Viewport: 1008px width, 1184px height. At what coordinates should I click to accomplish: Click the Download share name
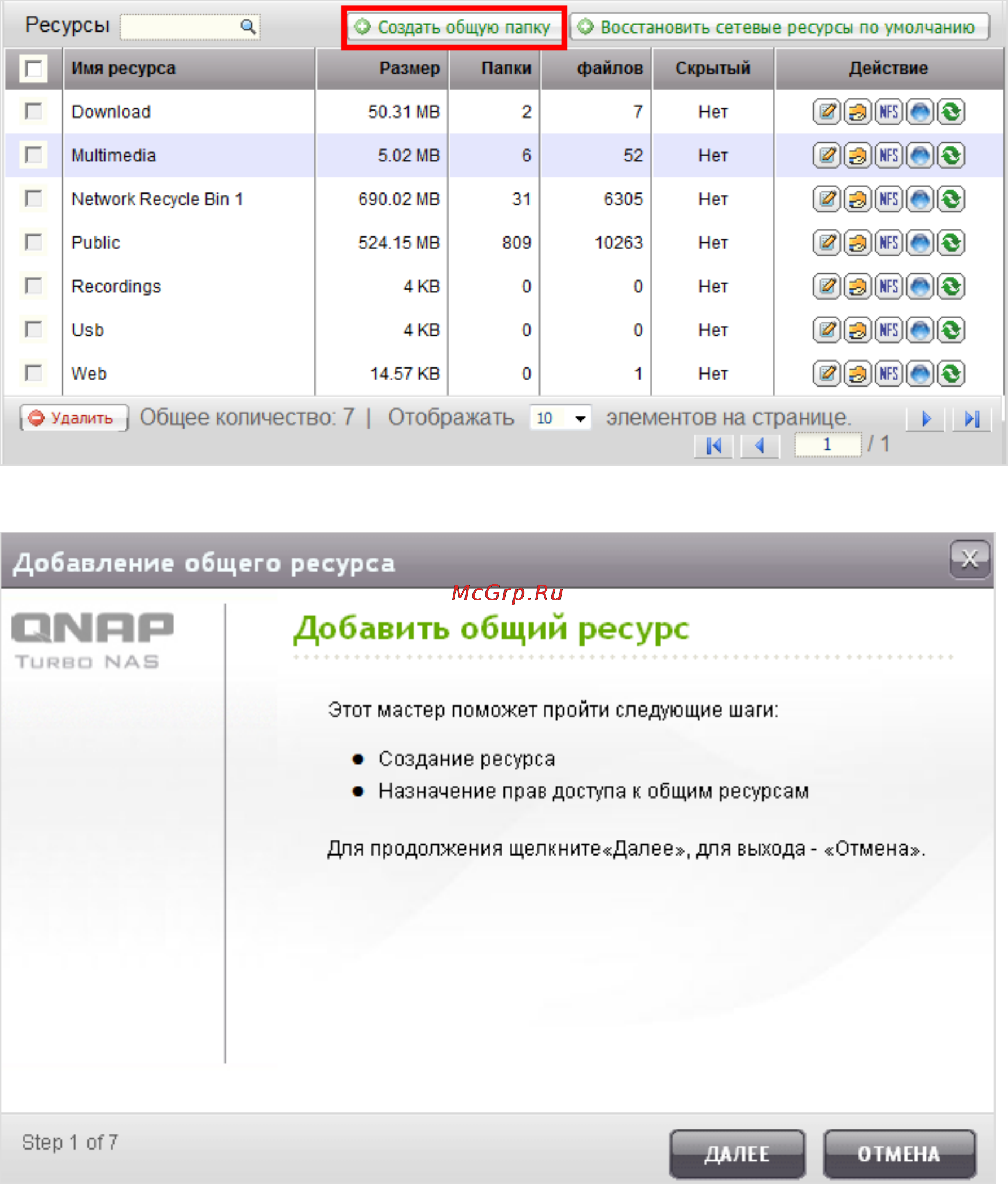click(x=111, y=111)
